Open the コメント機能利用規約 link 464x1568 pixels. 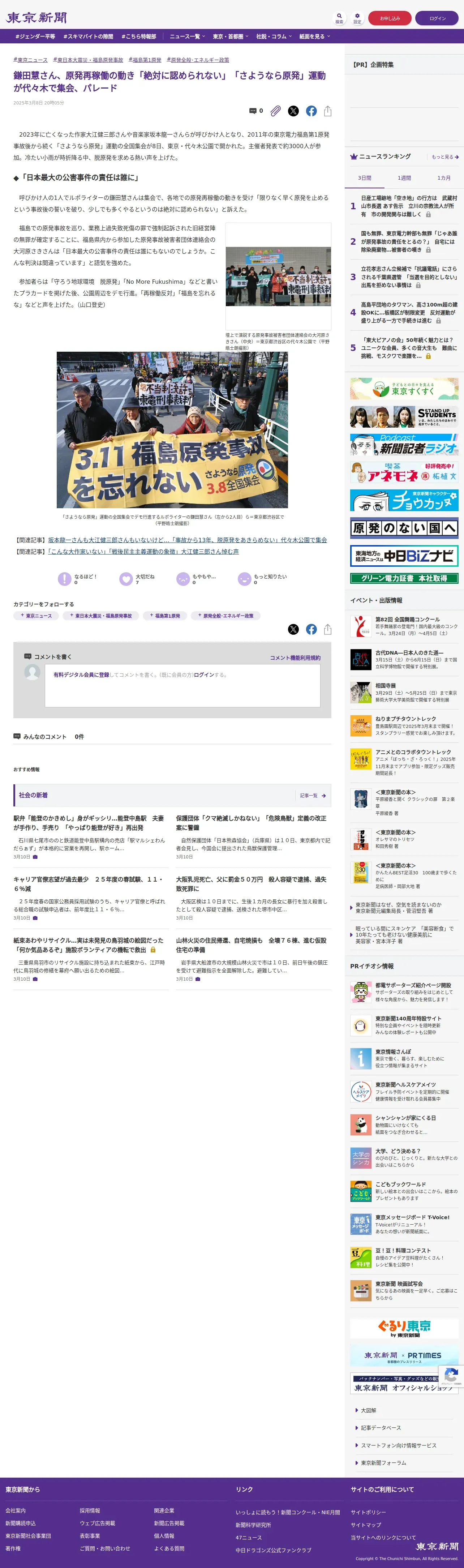295,658
